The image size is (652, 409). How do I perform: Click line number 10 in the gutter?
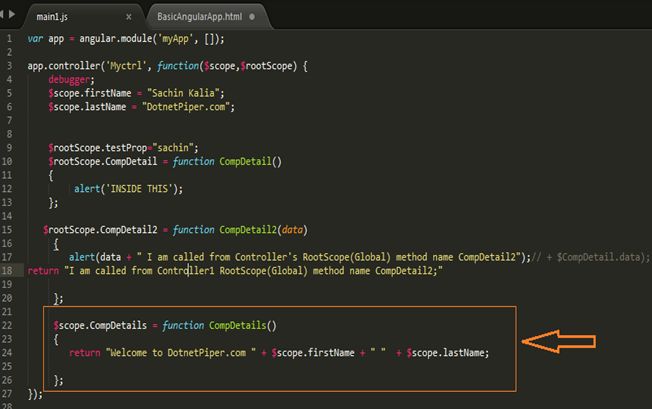click(7, 161)
